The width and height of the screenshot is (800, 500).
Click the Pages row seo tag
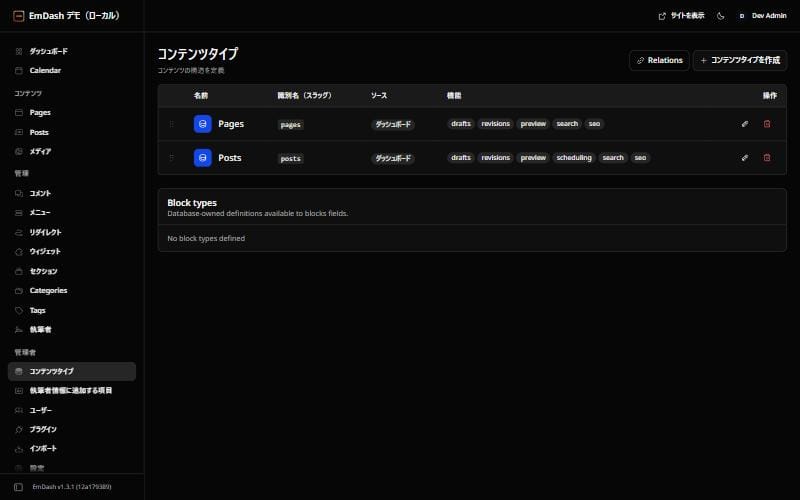tap(594, 124)
